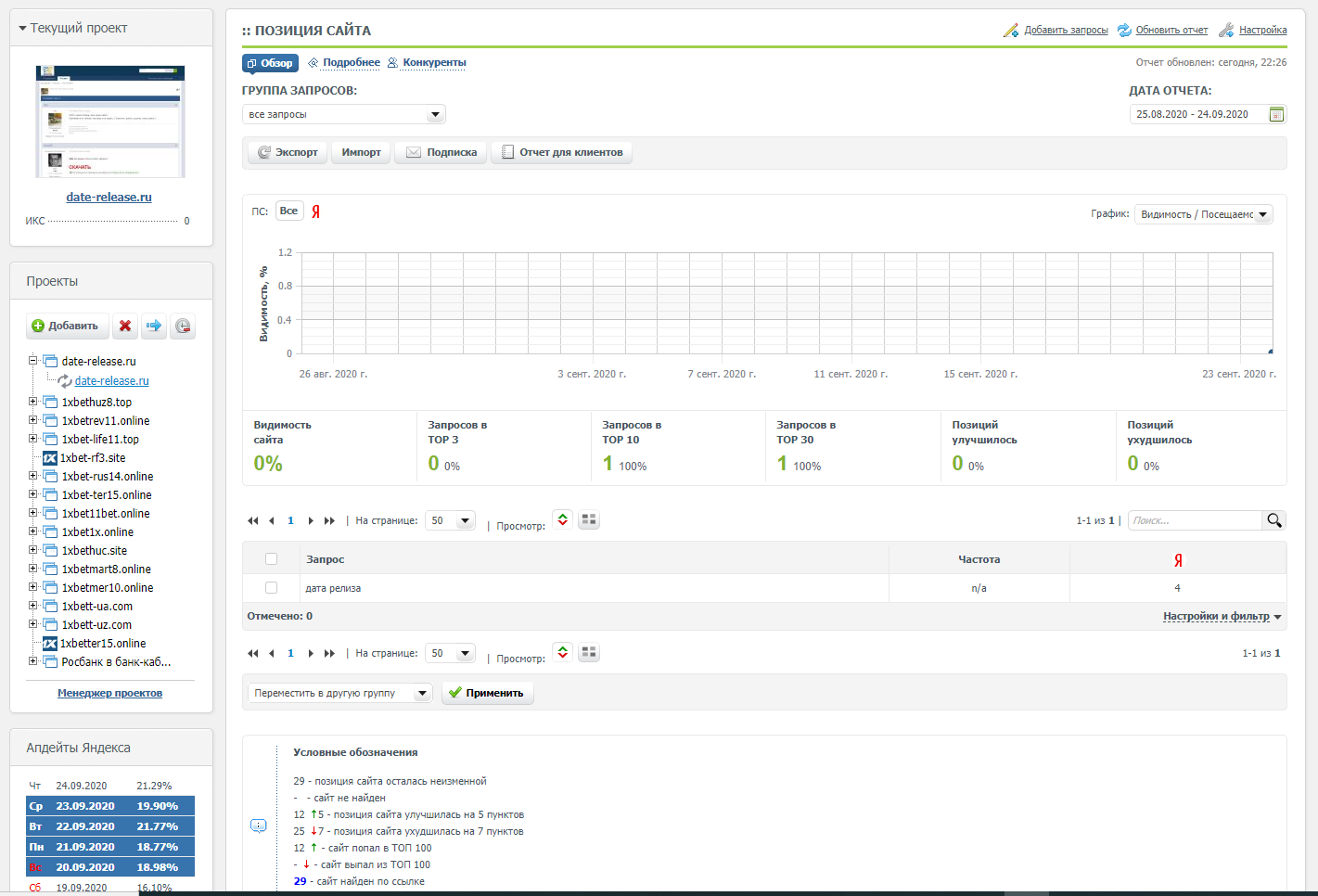Switch to the 'Подробнее' tab

351,63
